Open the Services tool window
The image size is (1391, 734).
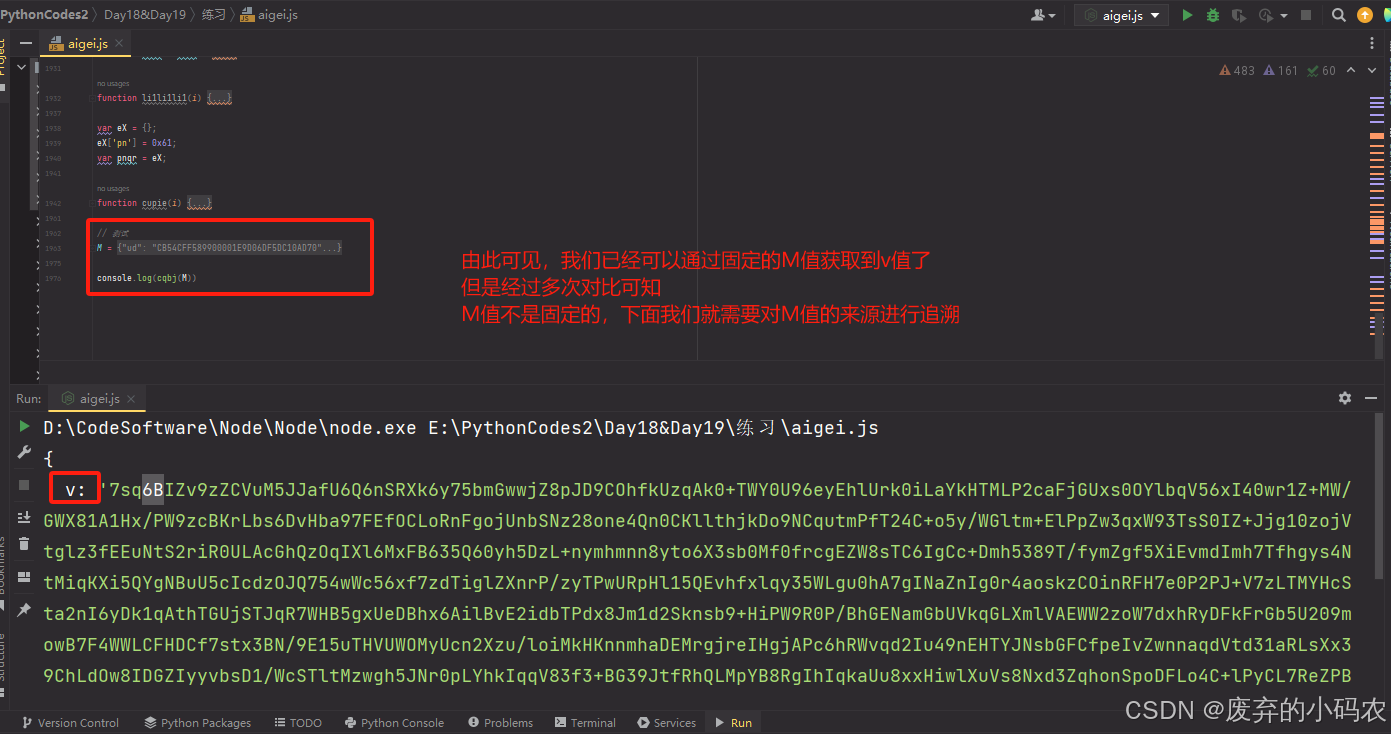click(666, 722)
